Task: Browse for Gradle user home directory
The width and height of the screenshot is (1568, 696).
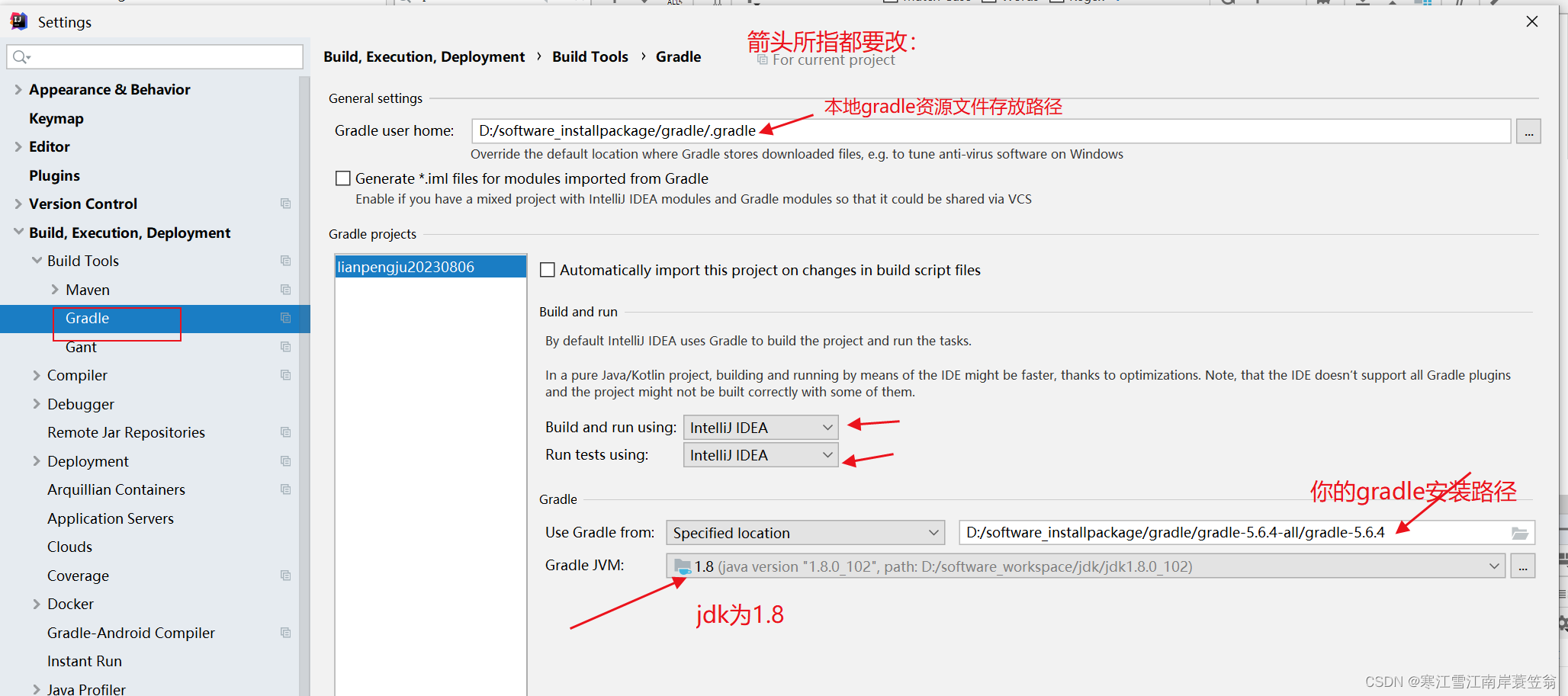Action: point(1528,131)
